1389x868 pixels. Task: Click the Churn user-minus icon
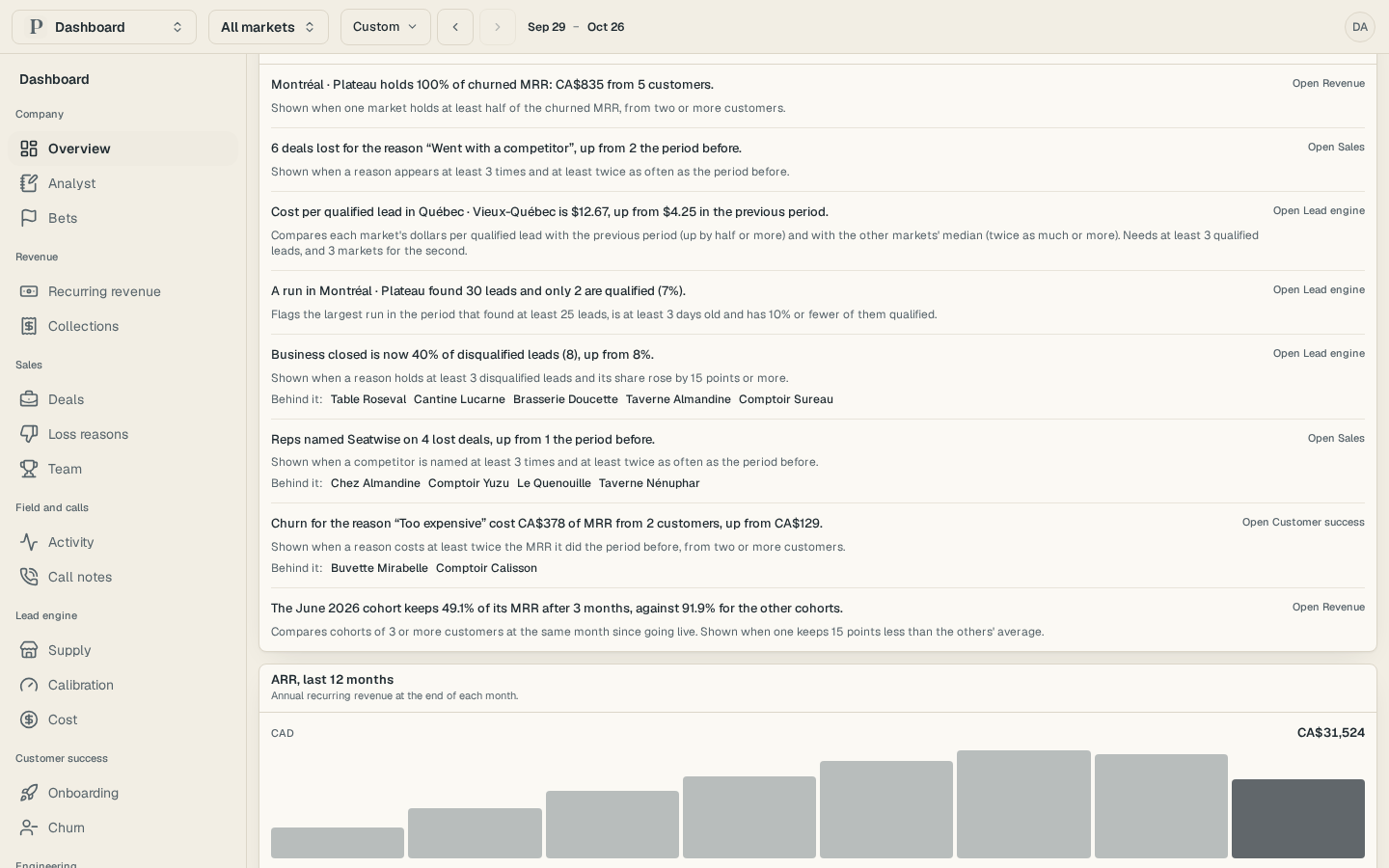[x=29, y=827]
